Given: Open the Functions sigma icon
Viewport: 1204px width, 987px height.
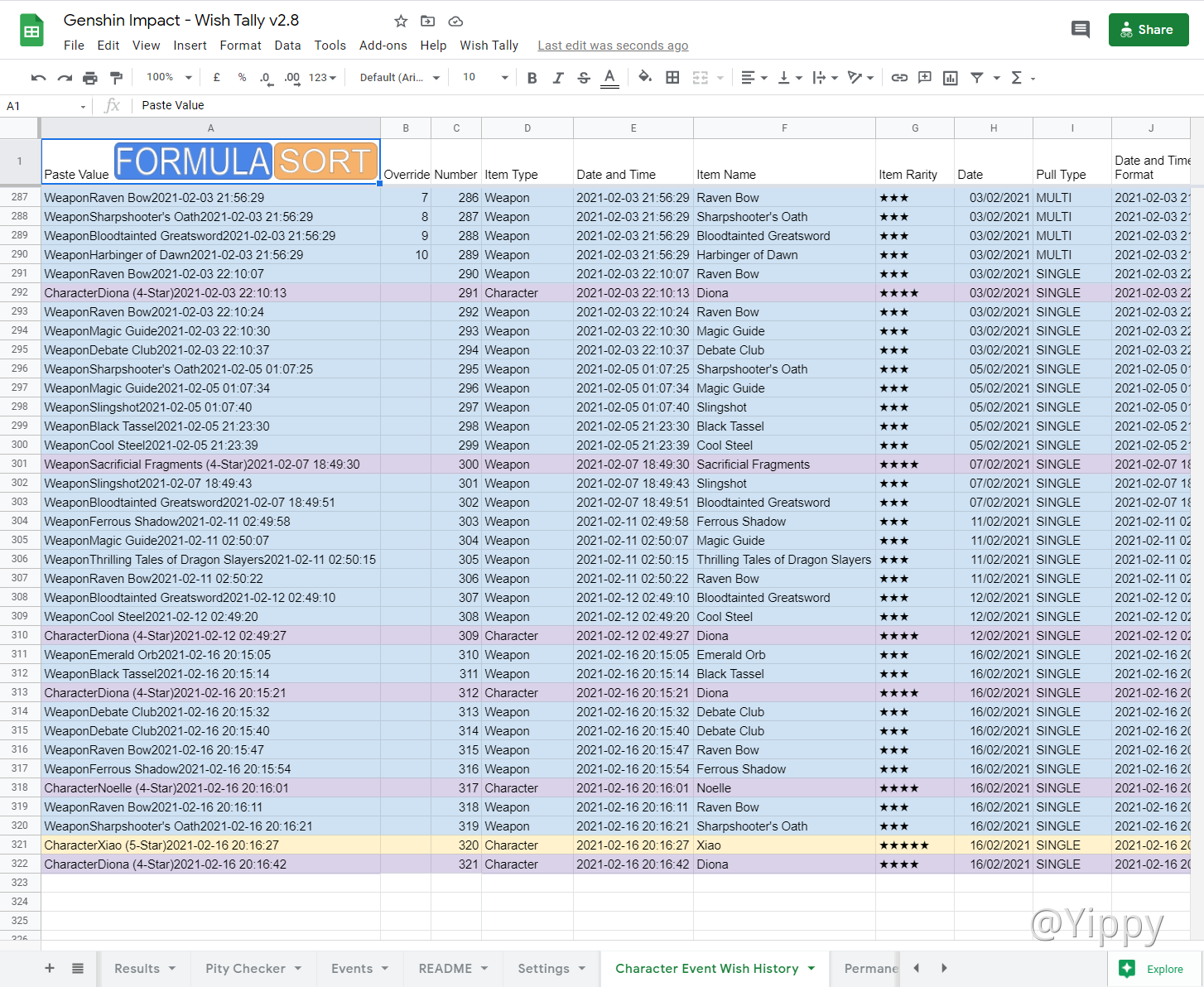Looking at the screenshot, I should tap(1017, 78).
